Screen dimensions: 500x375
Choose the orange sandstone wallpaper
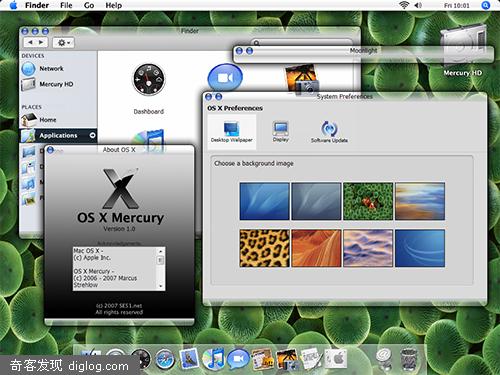pos(316,248)
